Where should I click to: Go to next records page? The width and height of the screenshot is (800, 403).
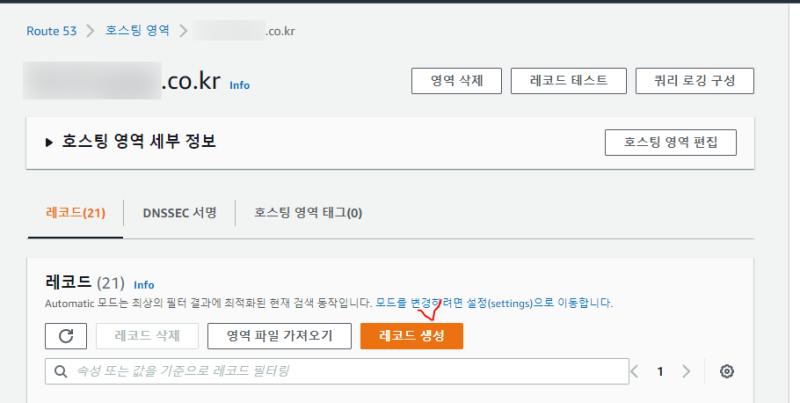[686, 371]
